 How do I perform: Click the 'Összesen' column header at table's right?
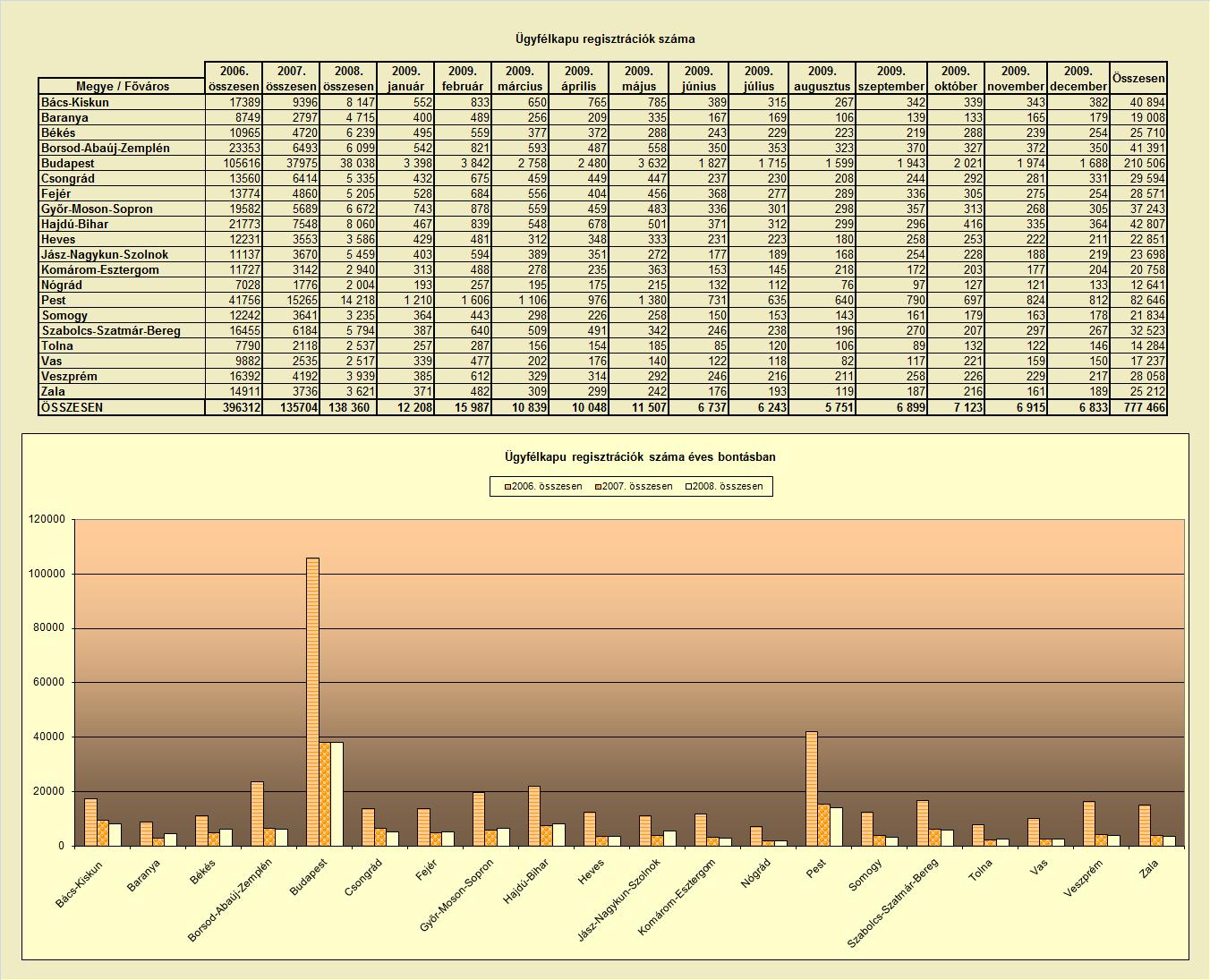coord(1138,78)
